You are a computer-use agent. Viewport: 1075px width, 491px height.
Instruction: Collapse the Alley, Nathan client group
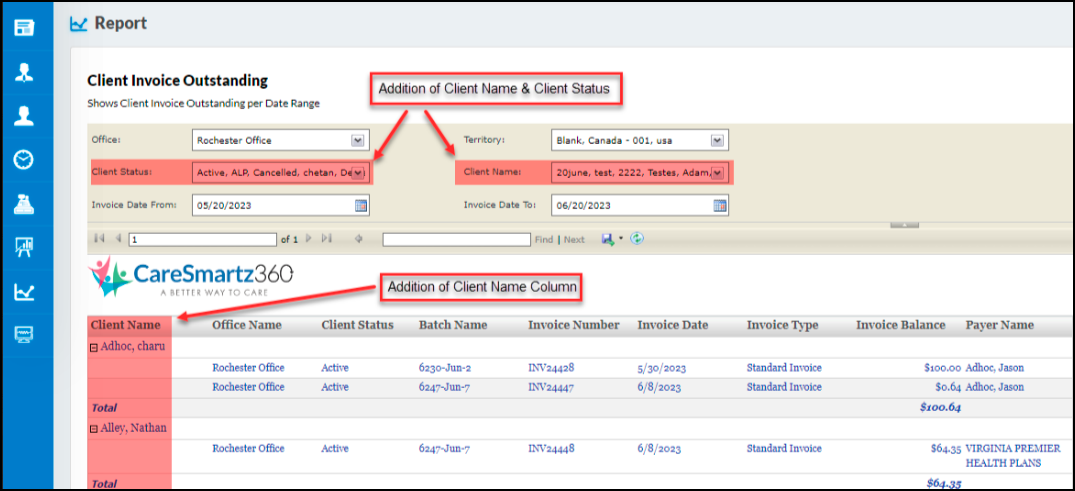(94, 429)
